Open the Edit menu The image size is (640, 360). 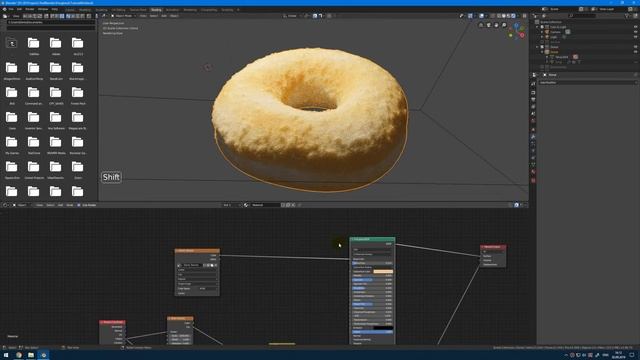[19, 9]
